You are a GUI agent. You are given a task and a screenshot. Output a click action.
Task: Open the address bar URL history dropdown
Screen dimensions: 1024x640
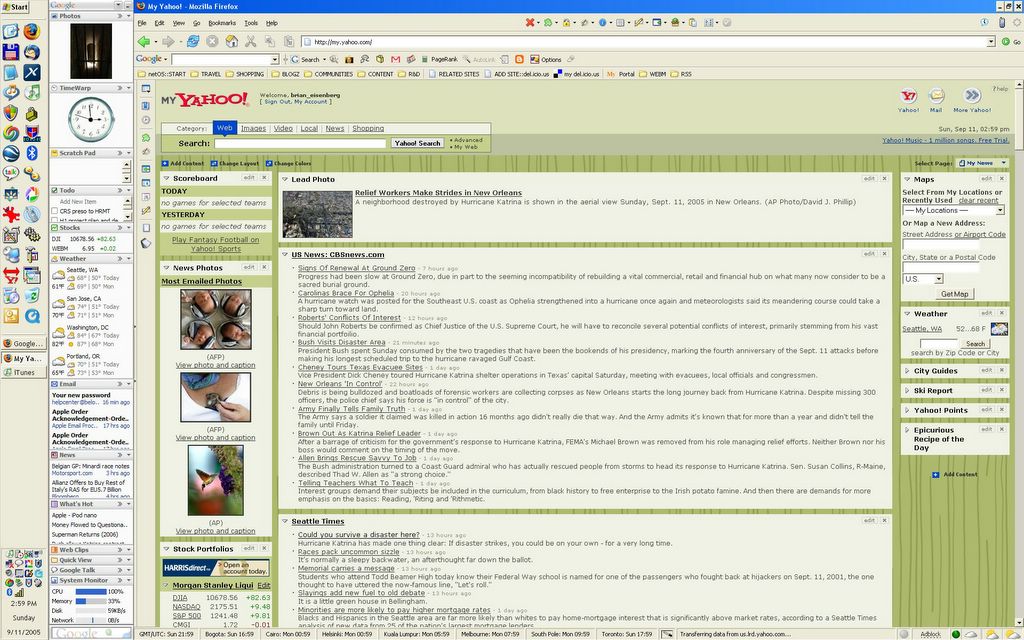coord(991,42)
